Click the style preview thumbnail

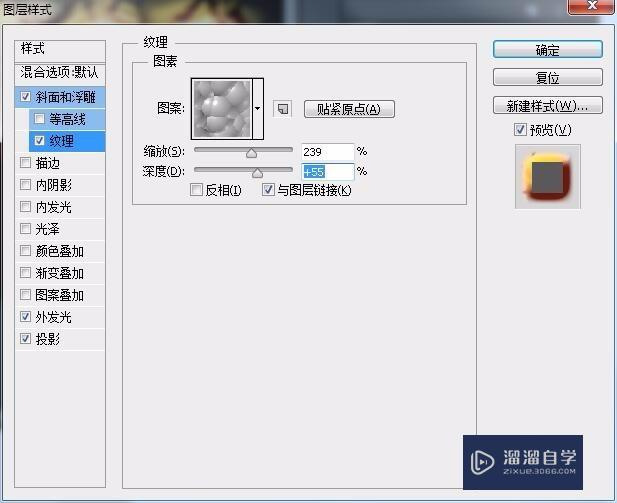click(x=548, y=176)
